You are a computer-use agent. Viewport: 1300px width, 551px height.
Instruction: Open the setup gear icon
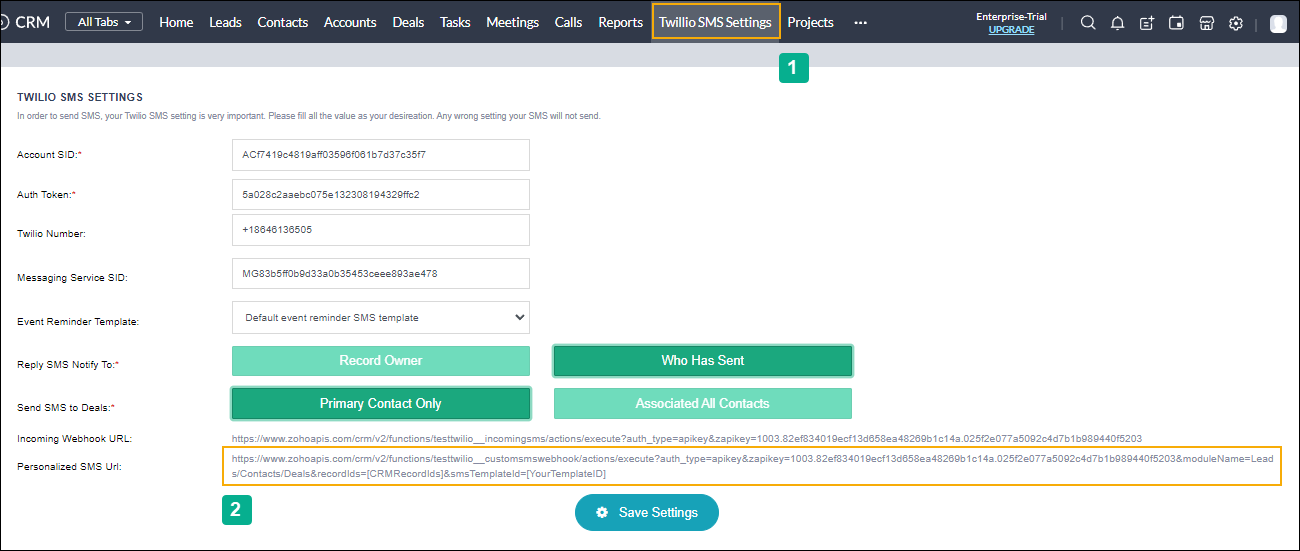(1236, 23)
